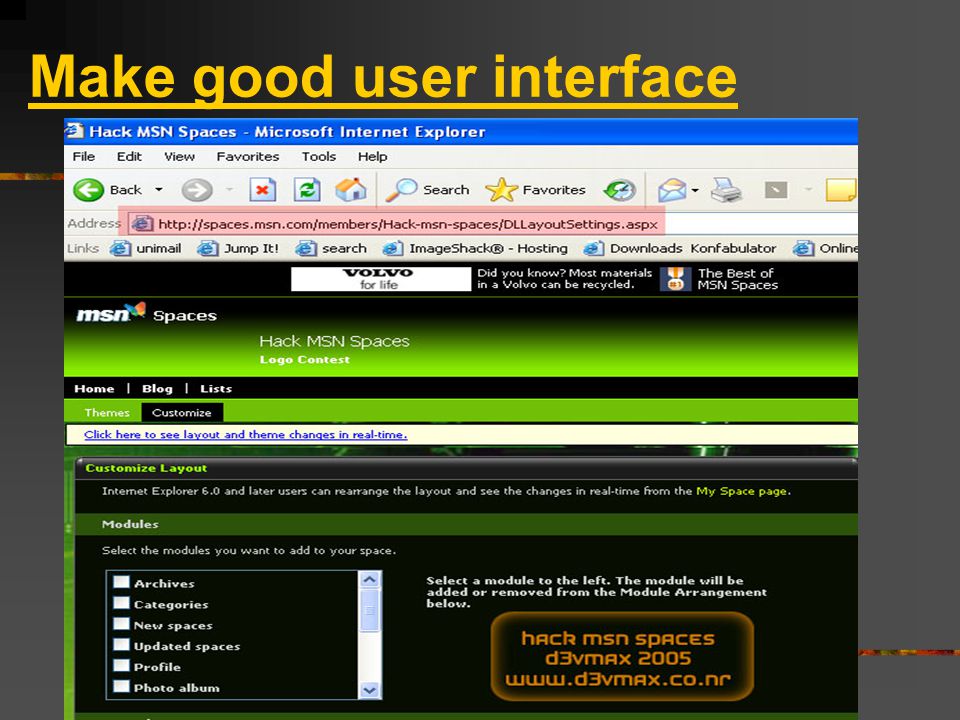960x720 pixels.
Task: Open the Jump It! links bar shortcut
Action: coord(239,249)
